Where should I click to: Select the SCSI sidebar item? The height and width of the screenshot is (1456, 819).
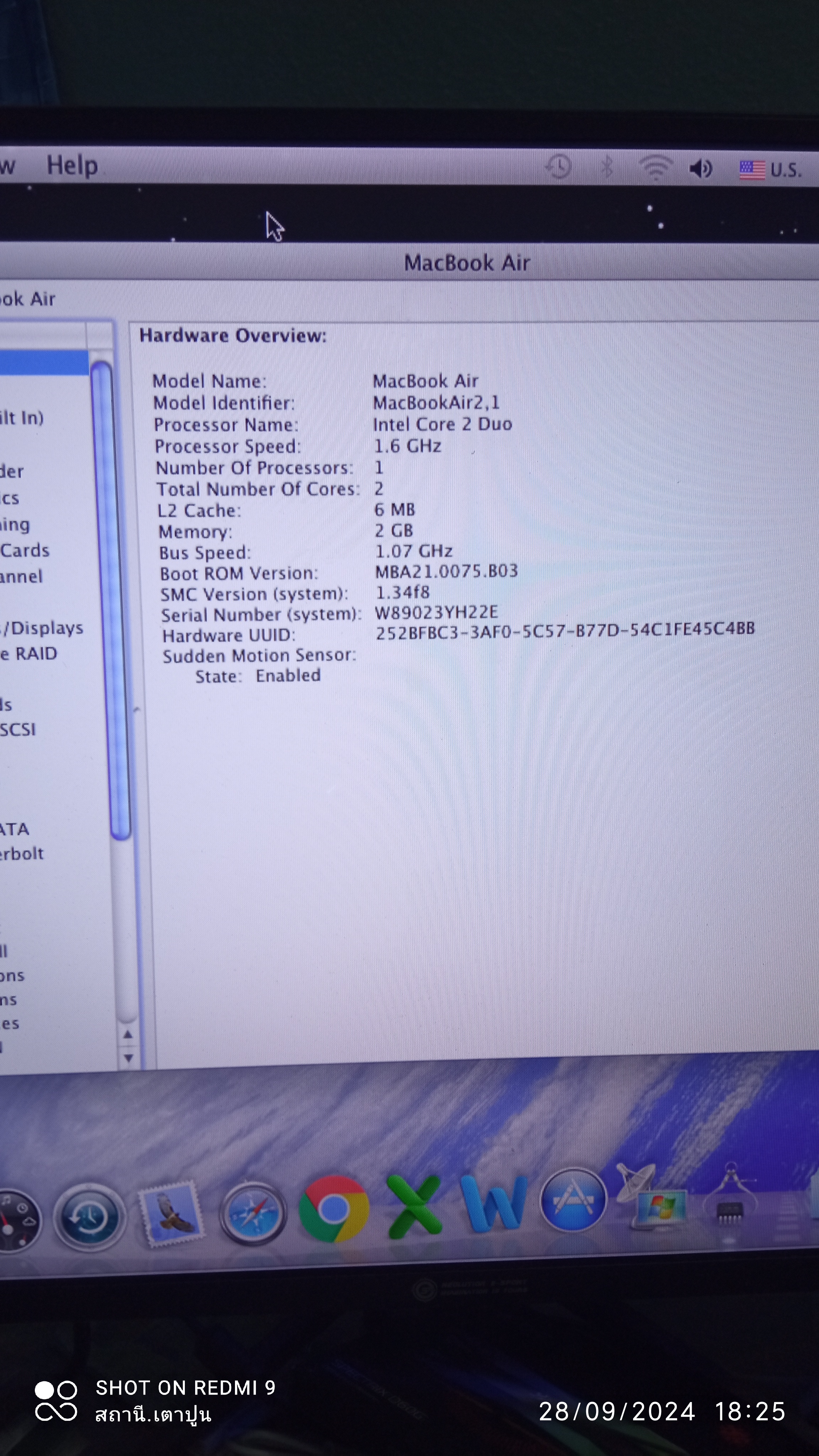[18, 730]
